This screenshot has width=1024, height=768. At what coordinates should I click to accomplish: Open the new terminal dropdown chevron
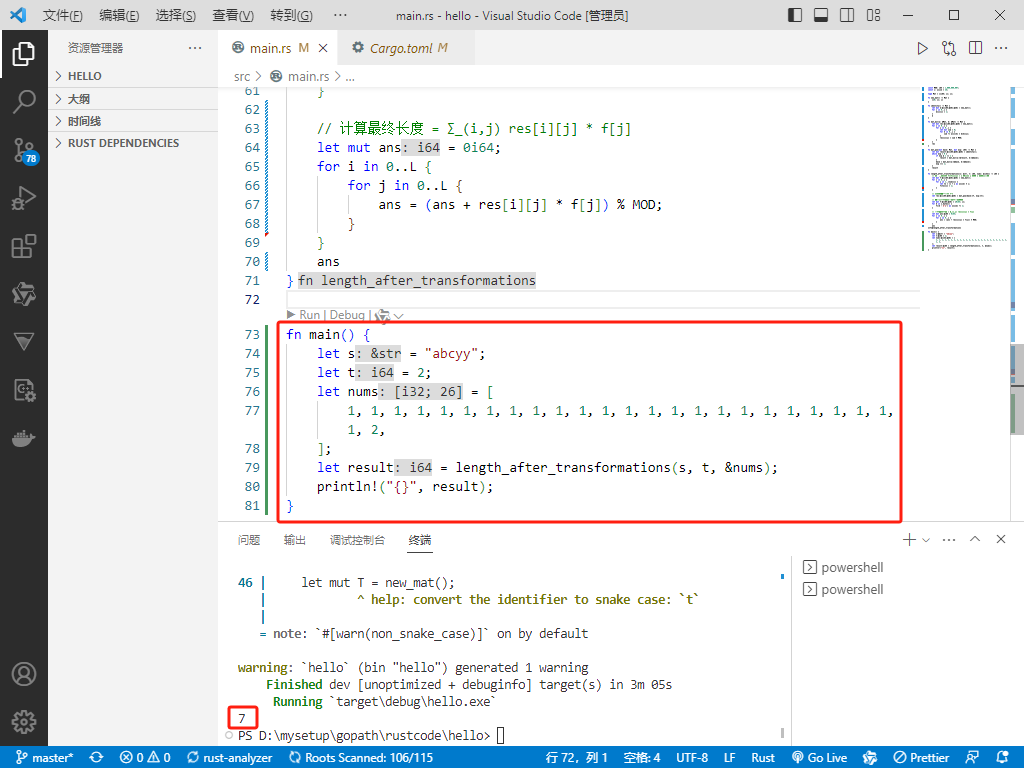pyautogui.click(x=926, y=540)
